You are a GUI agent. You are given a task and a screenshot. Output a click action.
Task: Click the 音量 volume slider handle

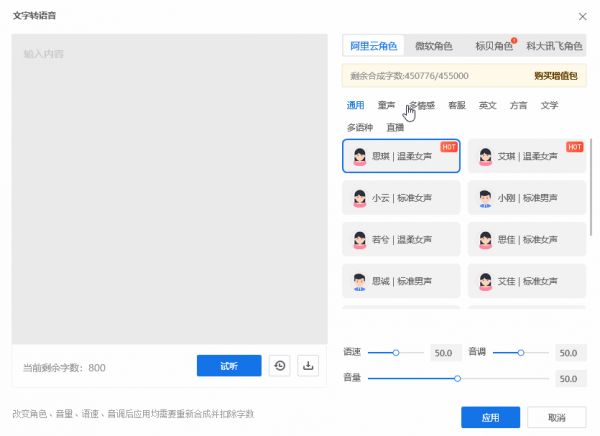(458, 379)
